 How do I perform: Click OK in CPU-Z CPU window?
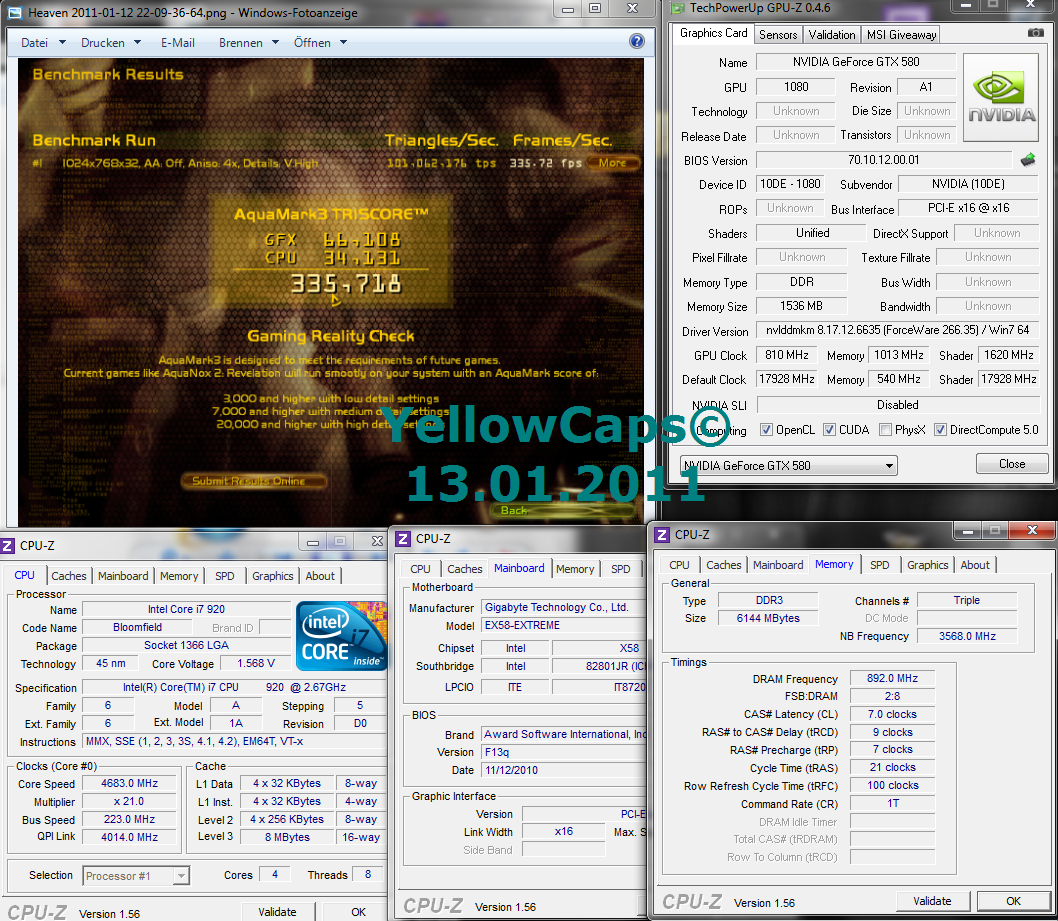(x=358, y=912)
